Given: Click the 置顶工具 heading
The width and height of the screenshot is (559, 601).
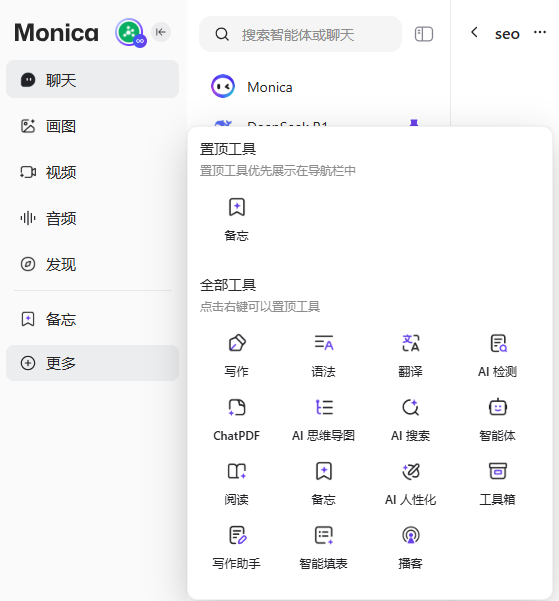Looking at the screenshot, I should click(x=228, y=149).
